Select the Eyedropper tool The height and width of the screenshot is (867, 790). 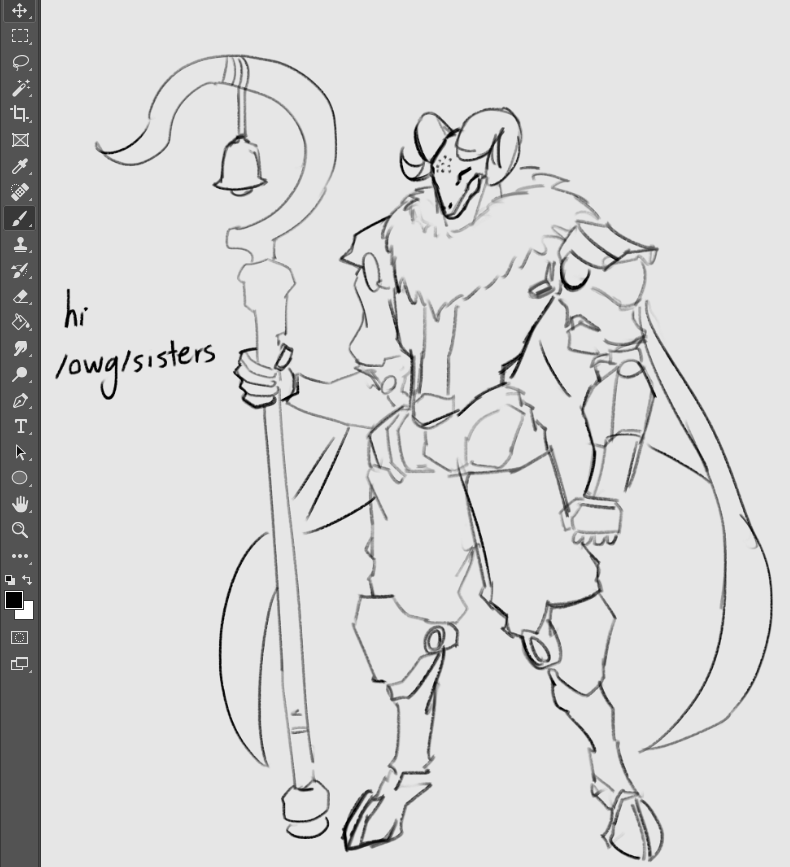point(20,166)
